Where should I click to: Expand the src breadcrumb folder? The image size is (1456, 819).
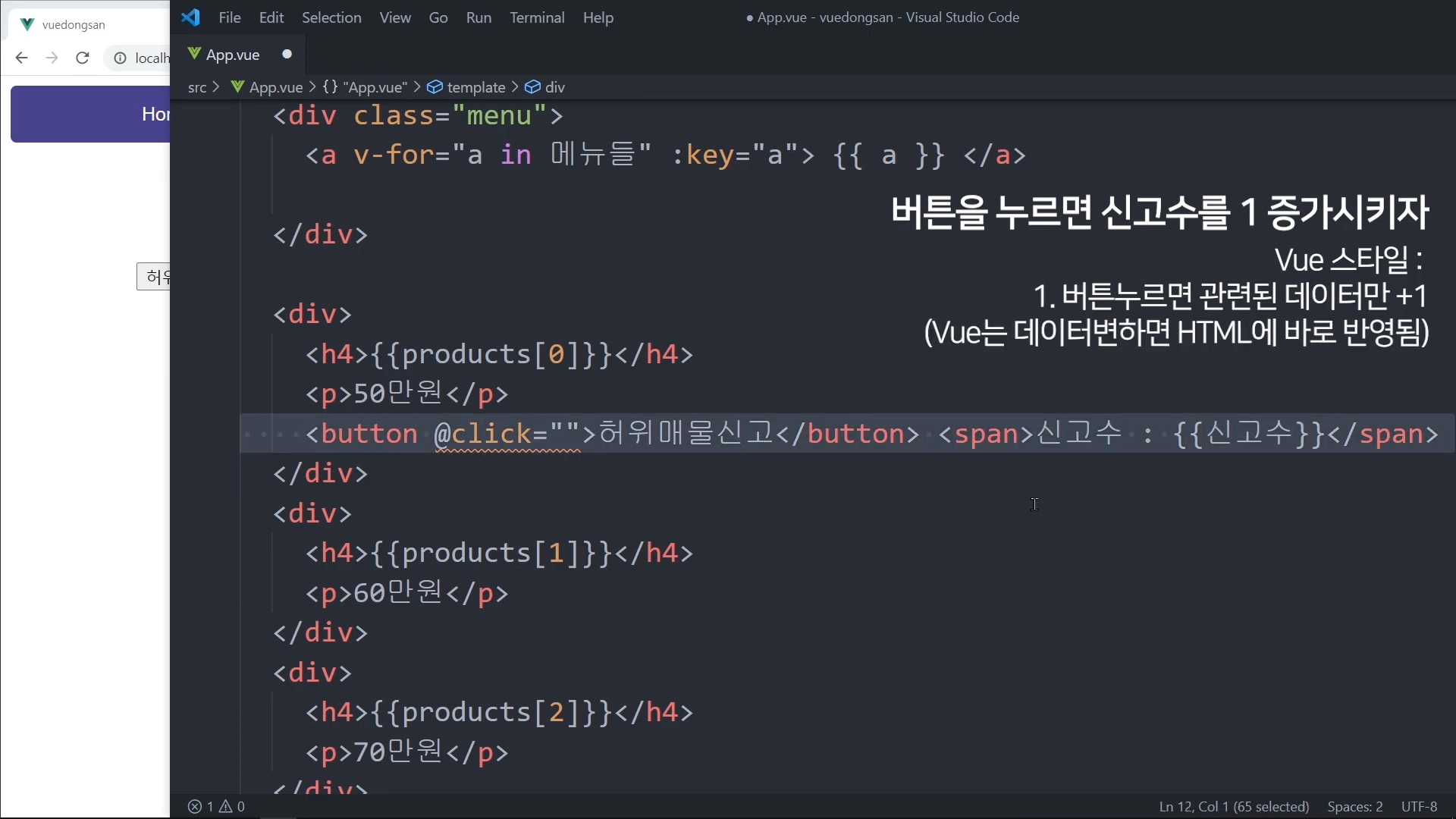coord(197,87)
